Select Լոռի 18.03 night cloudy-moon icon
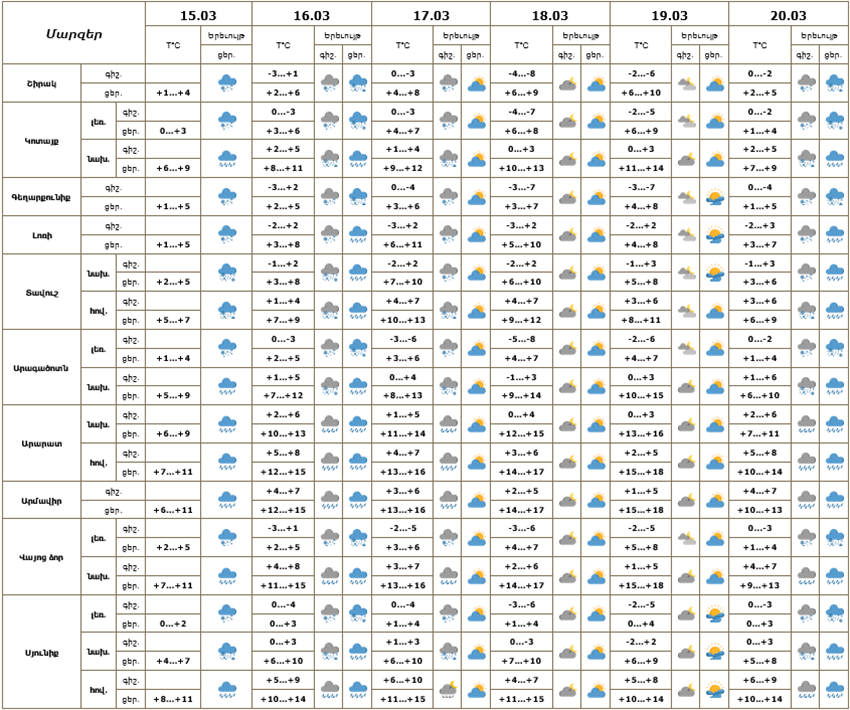This screenshot has height=710, width=850. (x=567, y=235)
